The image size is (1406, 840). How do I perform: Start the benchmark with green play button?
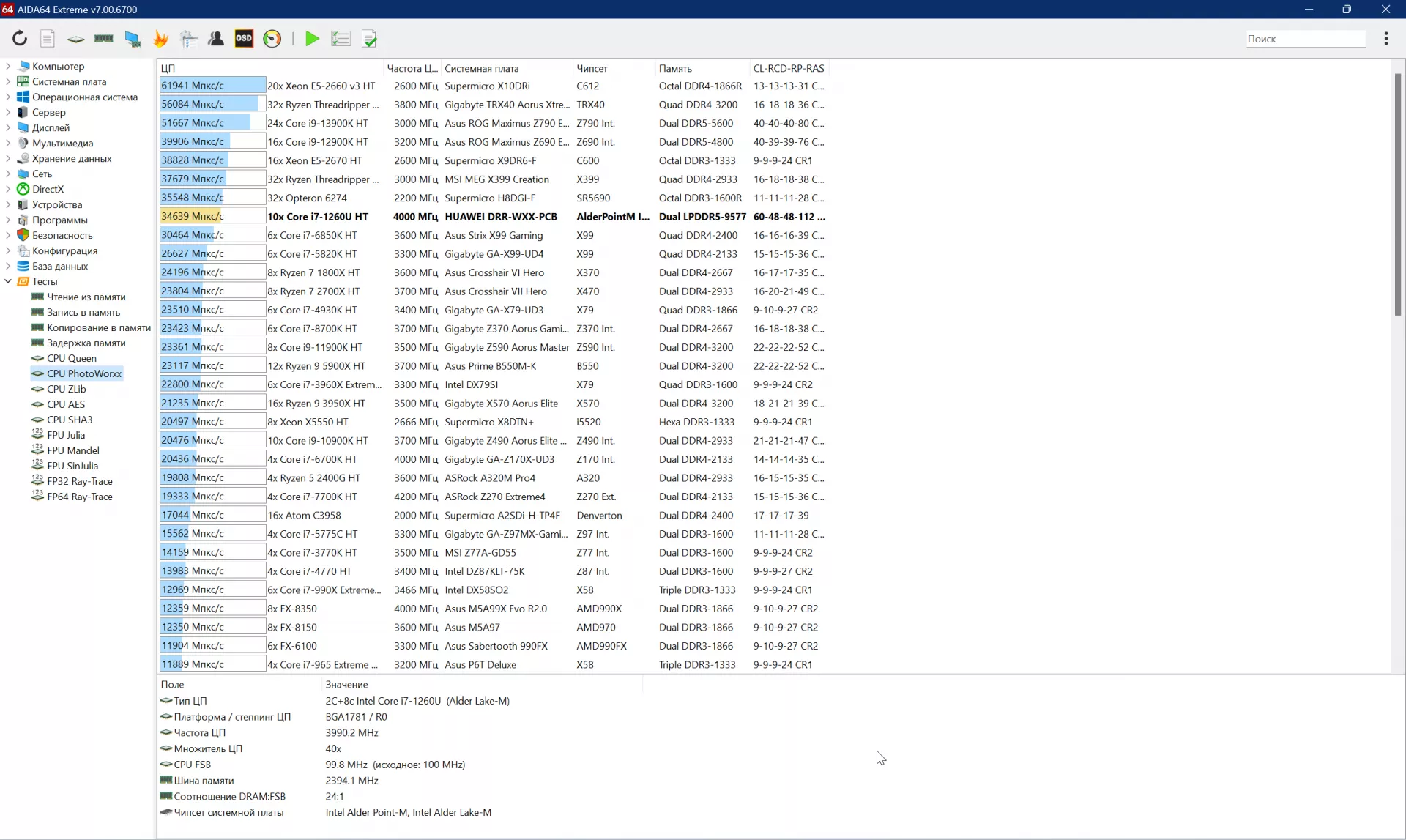click(312, 39)
